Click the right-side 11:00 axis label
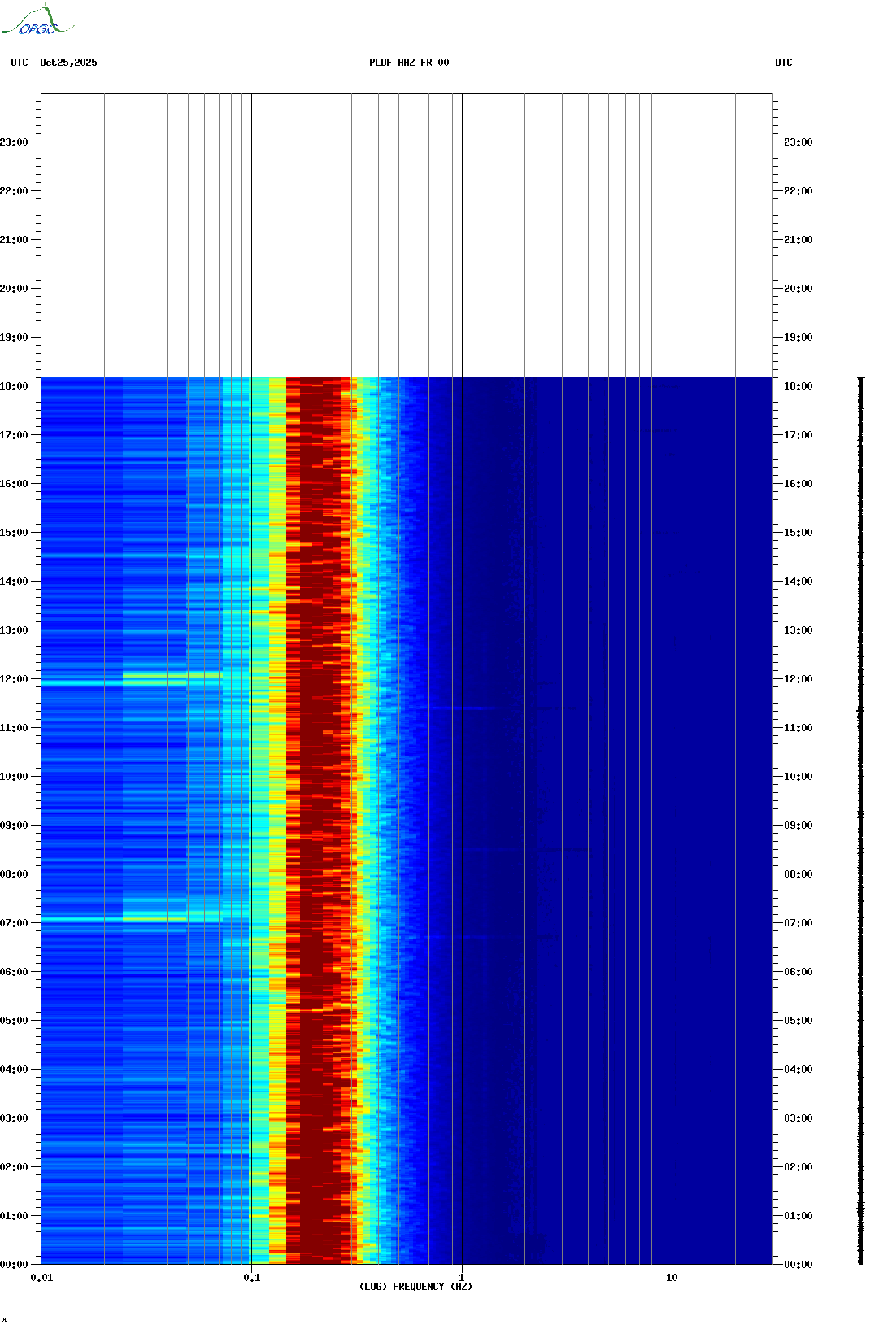This screenshot has height=1329, width=896. (798, 728)
